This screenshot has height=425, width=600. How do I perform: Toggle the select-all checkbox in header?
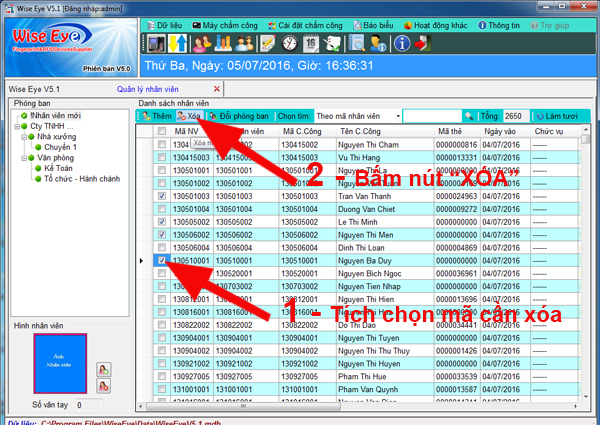pyautogui.click(x=162, y=131)
